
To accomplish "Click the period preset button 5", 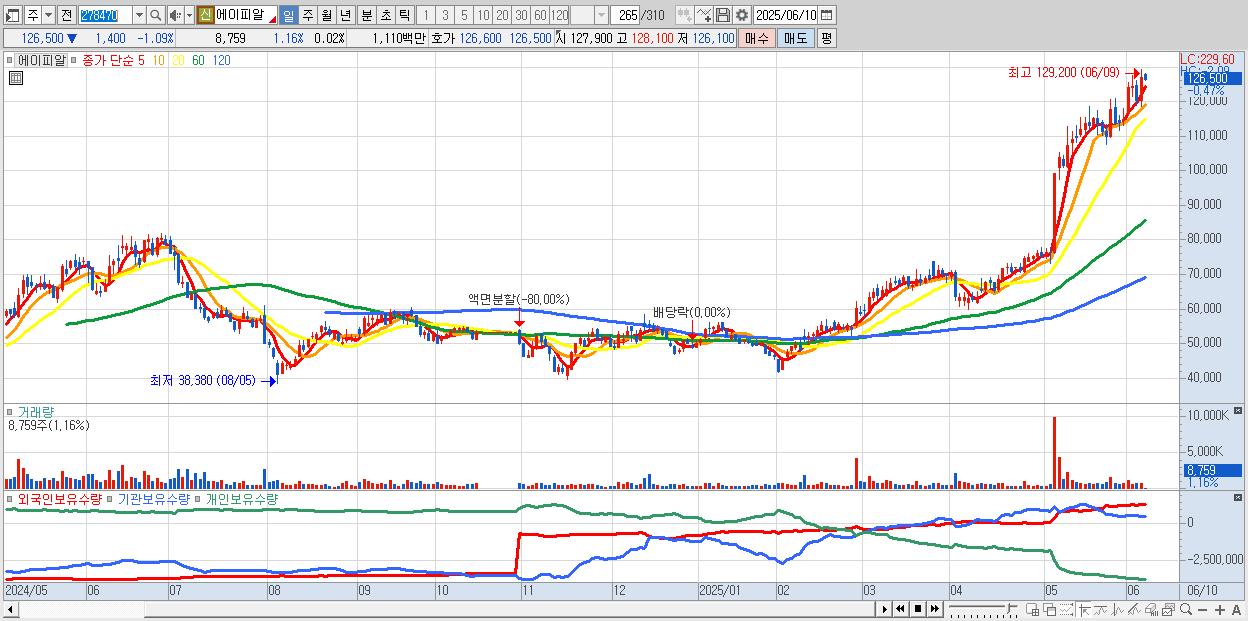I will point(464,15).
